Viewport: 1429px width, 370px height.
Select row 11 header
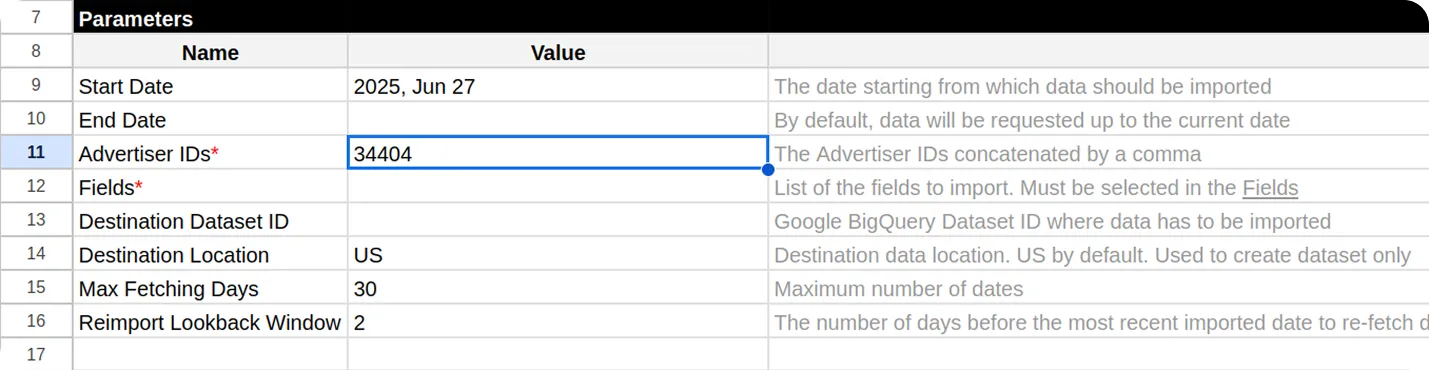pyautogui.click(x=36, y=153)
